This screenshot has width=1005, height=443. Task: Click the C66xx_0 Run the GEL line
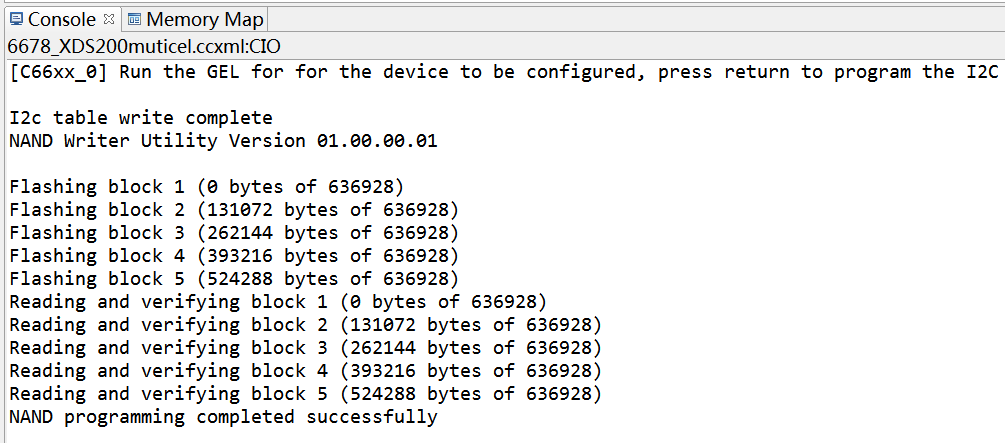[x=504, y=72]
